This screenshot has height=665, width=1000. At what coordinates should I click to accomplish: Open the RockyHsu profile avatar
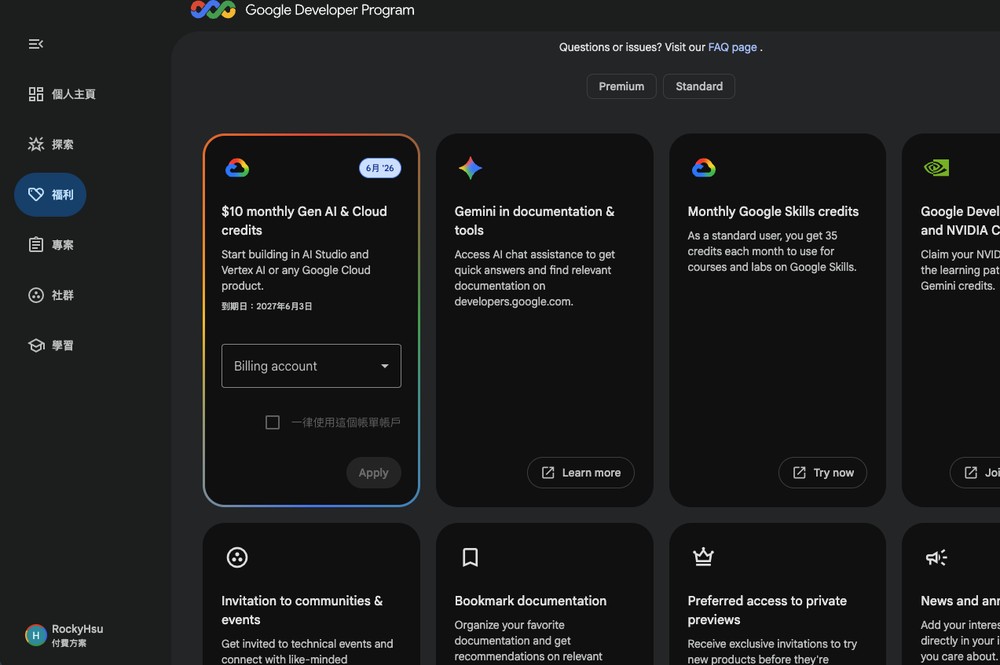pos(36,635)
